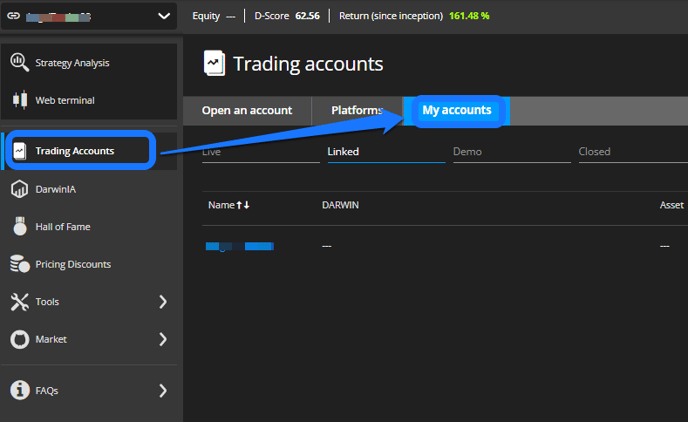Expand the FAQs submenu chevron

(x=163, y=390)
